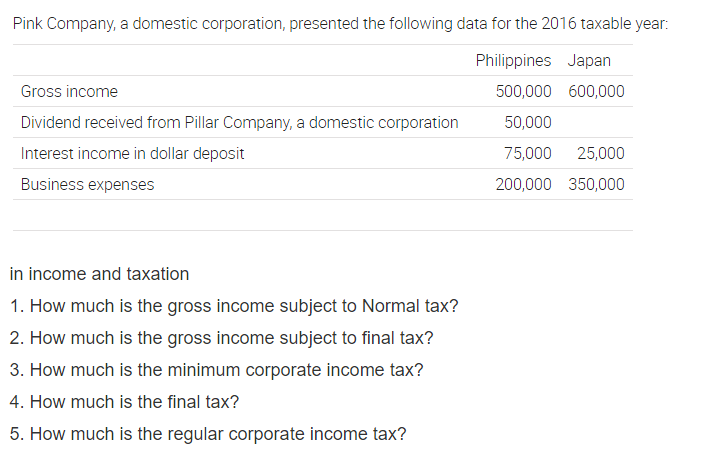This screenshot has height=461, width=705.
Task: Click question 1 about Normal tax
Action: (x=234, y=306)
